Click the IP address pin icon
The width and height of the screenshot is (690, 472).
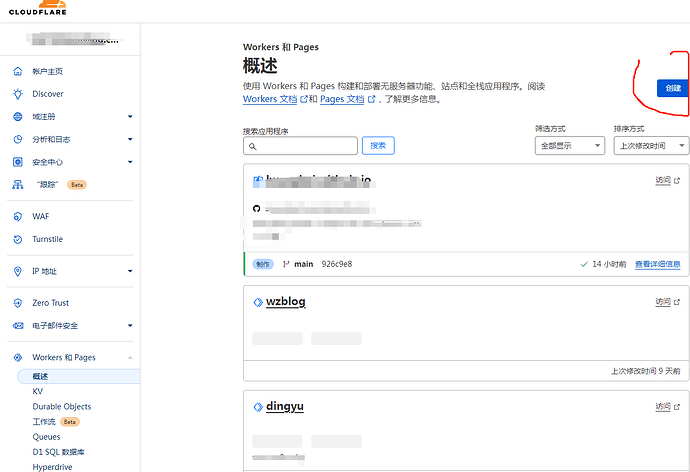[x=18, y=271]
